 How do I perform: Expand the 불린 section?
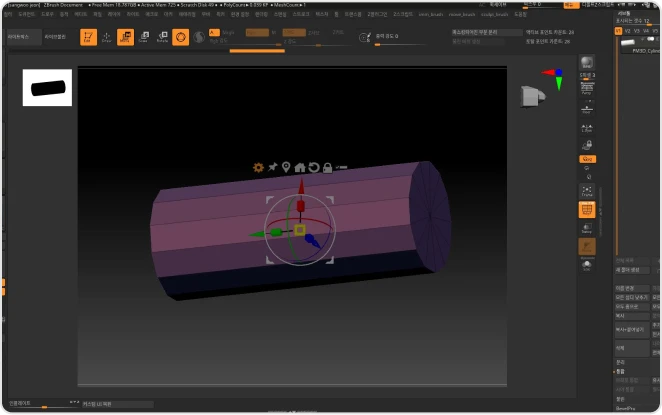pos(620,399)
